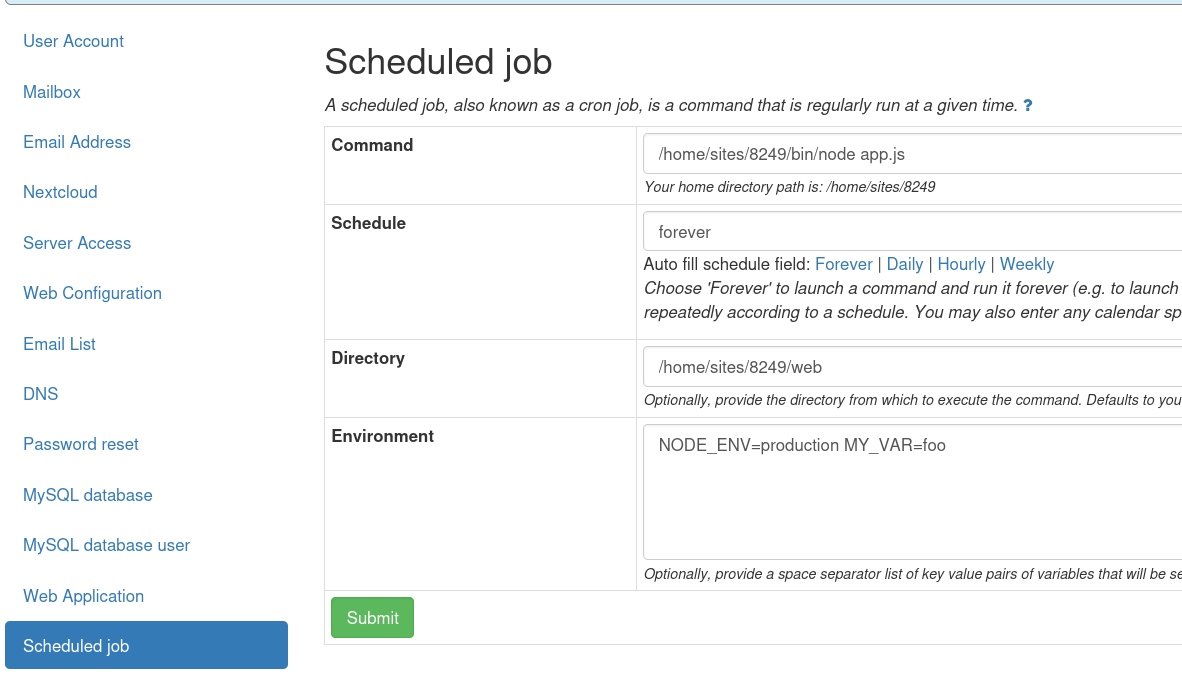Auto fill schedule with Forever
Image resolution: width=1182 pixels, height=687 pixels.
coord(844,265)
